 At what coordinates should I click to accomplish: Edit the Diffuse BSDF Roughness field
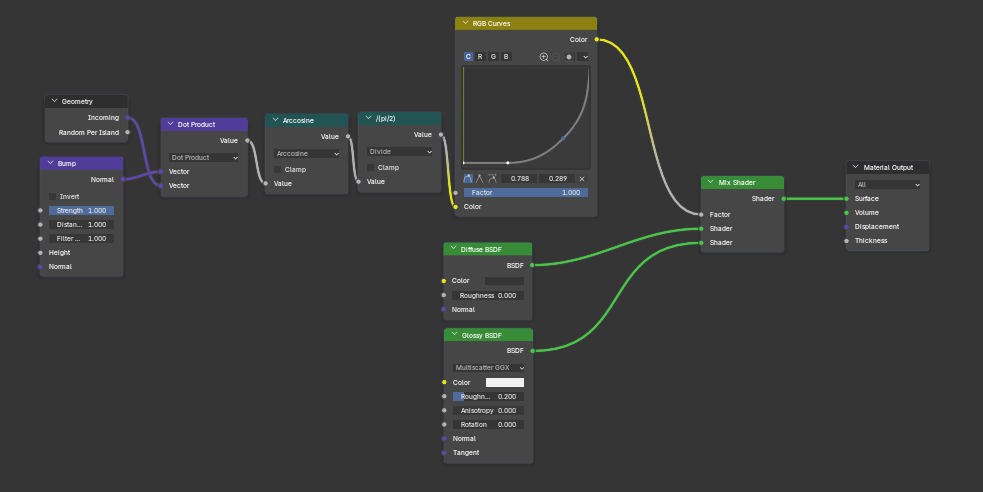click(488, 295)
